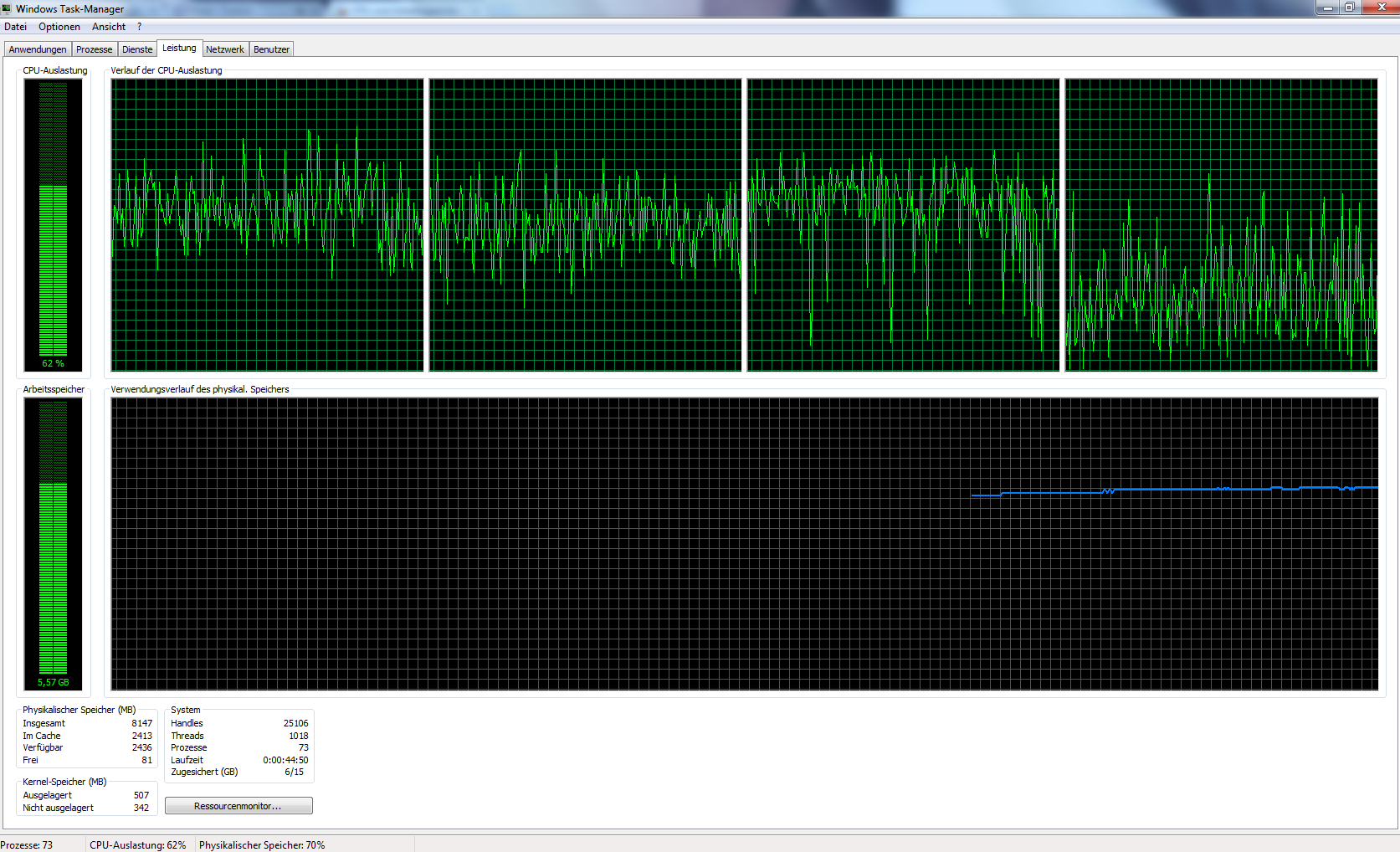Click the Frei value 81
This screenshot has width=1400, height=852.
point(146,760)
